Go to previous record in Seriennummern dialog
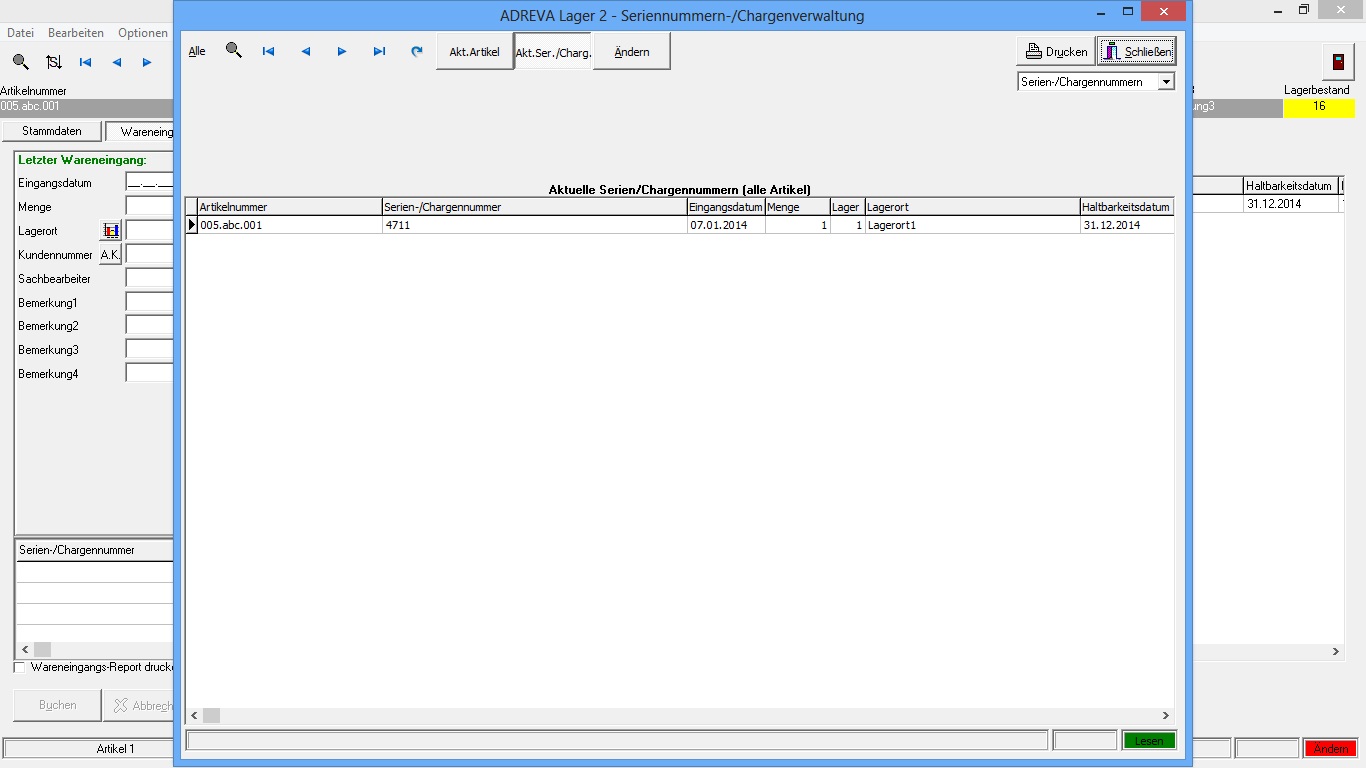Screen dimensions: 1366x768 (305, 51)
